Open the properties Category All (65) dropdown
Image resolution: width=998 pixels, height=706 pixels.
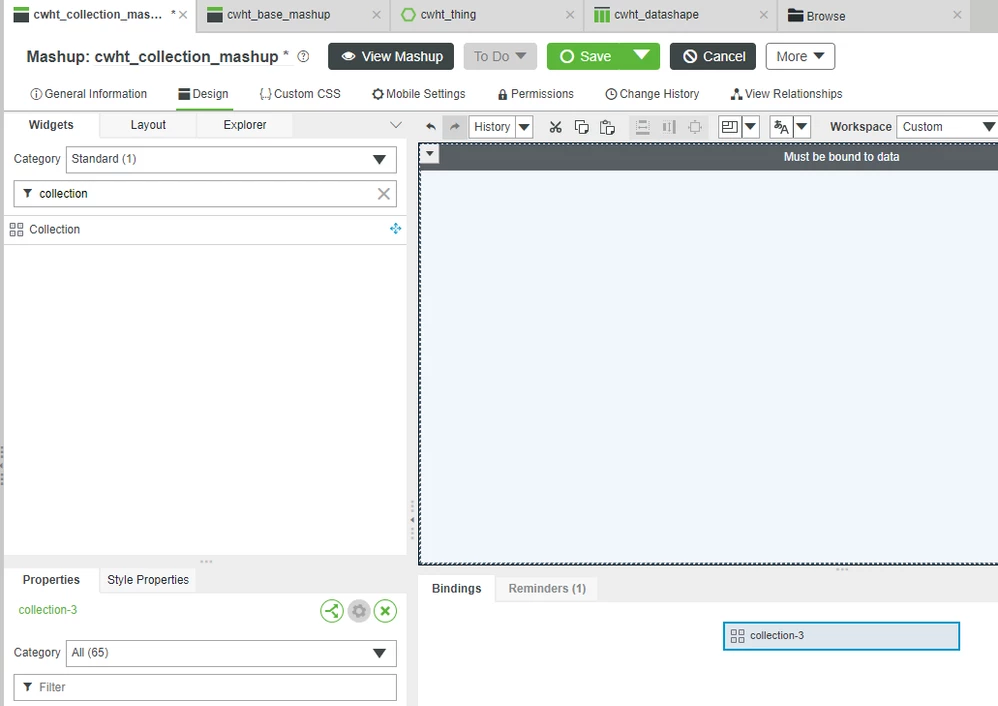(231, 653)
